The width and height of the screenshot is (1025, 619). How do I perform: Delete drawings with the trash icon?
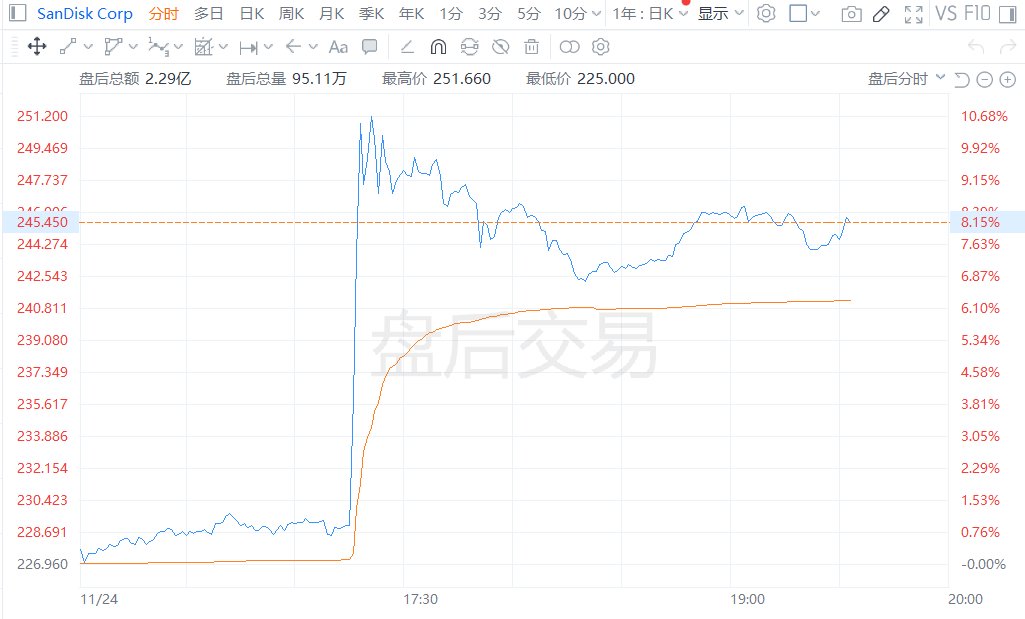coord(532,46)
